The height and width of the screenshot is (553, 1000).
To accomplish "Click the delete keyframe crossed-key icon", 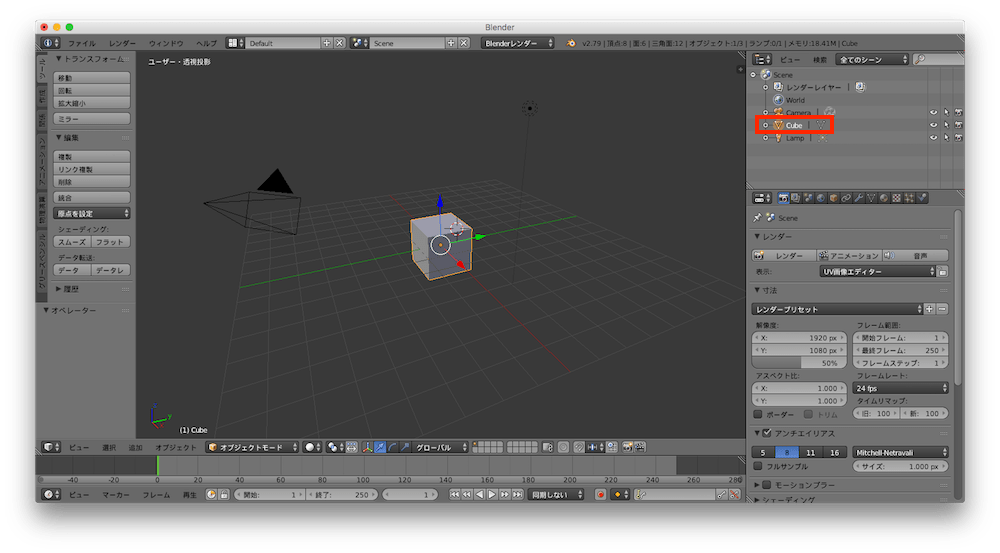I will tap(735, 494).
